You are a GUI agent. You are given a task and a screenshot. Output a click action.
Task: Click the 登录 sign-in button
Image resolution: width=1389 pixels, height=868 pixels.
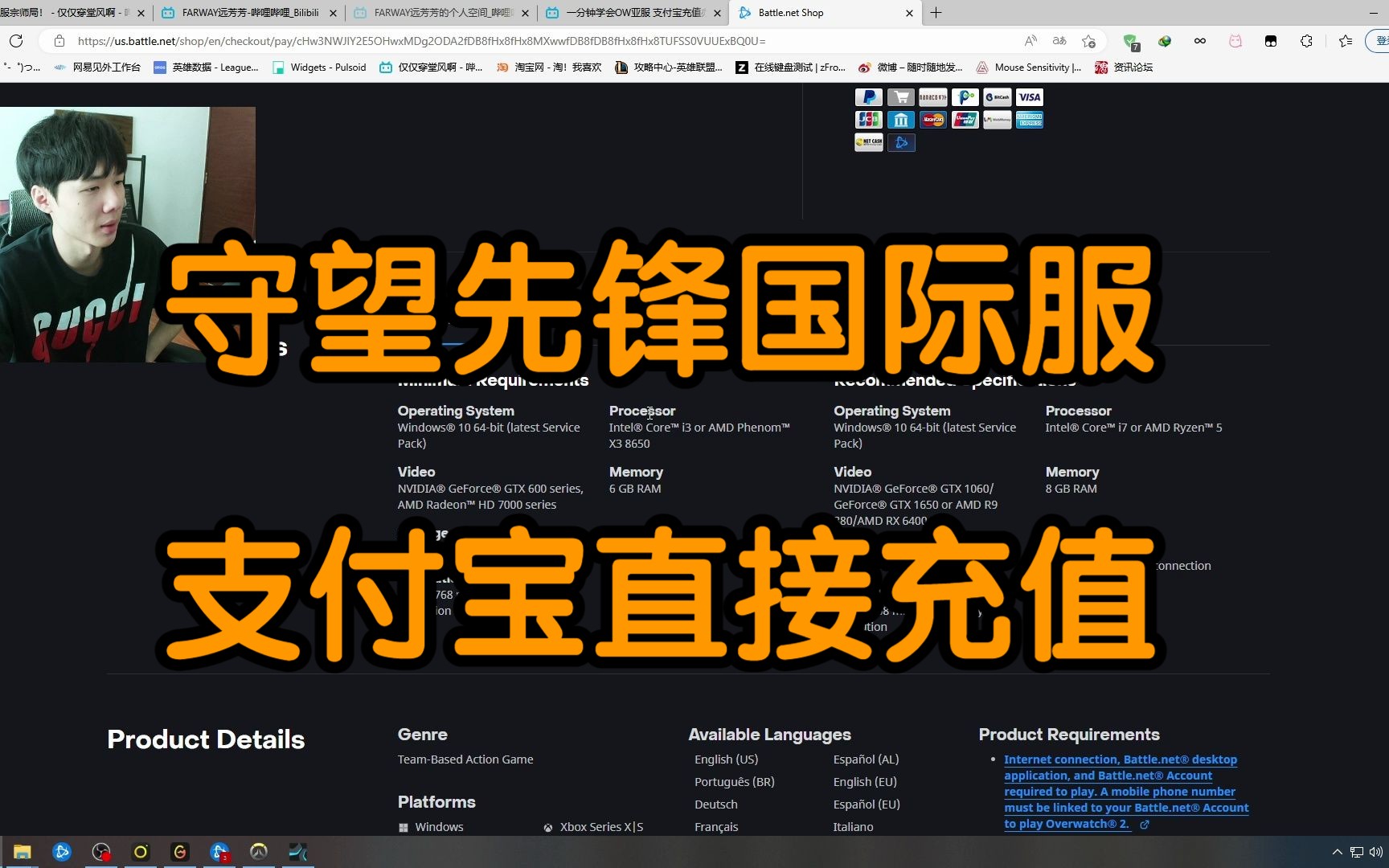(x=1379, y=41)
